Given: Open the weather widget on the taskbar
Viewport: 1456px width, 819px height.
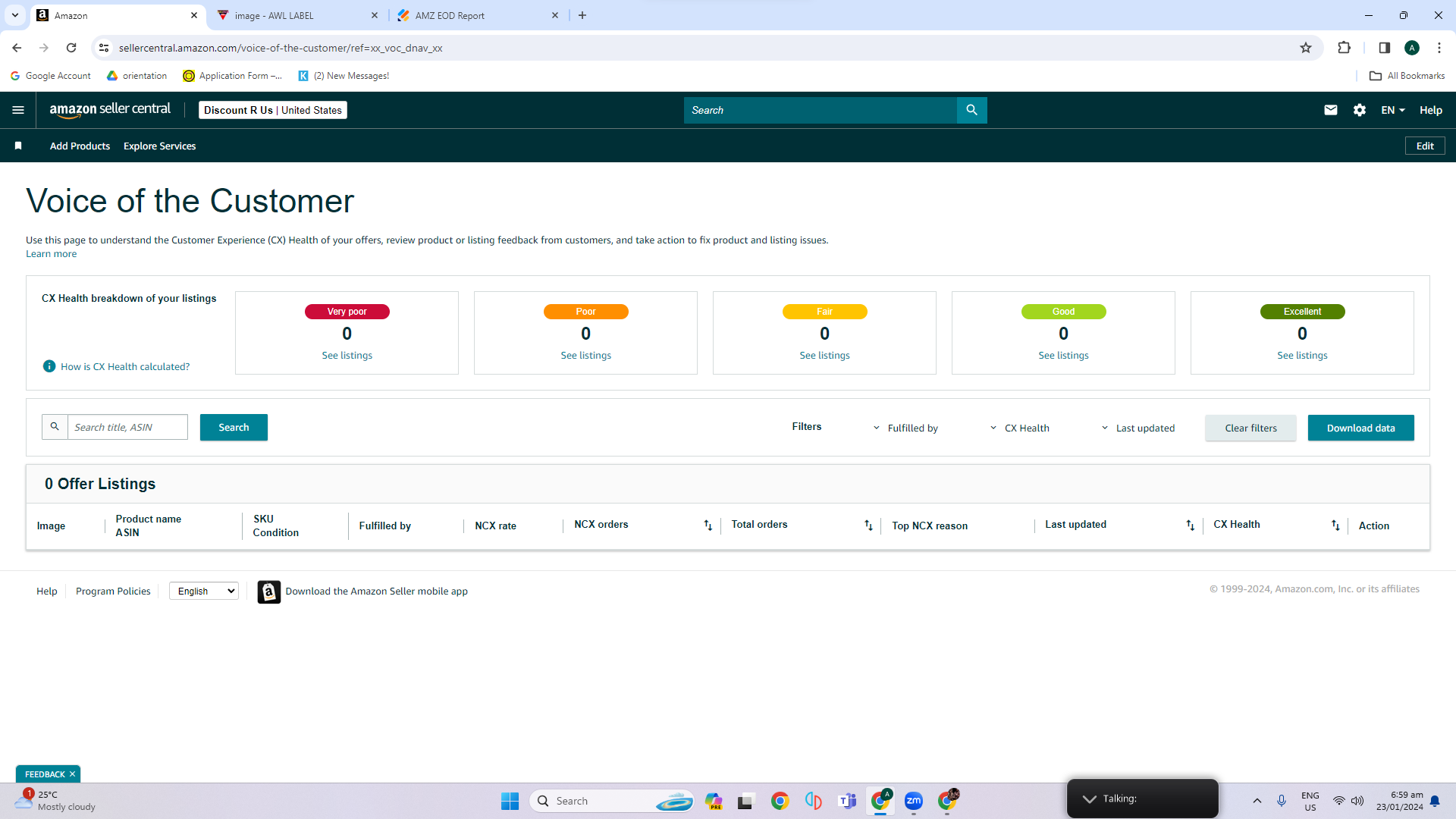Looking at the screenshot, I should pyautogui.click(x=55, y=801).
